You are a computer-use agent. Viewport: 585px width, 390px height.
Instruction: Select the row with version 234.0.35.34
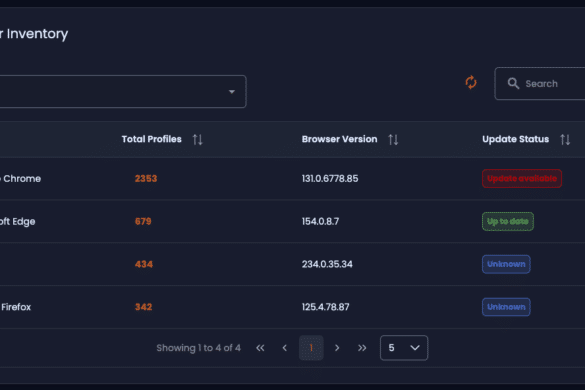click(x=292, y=264)
